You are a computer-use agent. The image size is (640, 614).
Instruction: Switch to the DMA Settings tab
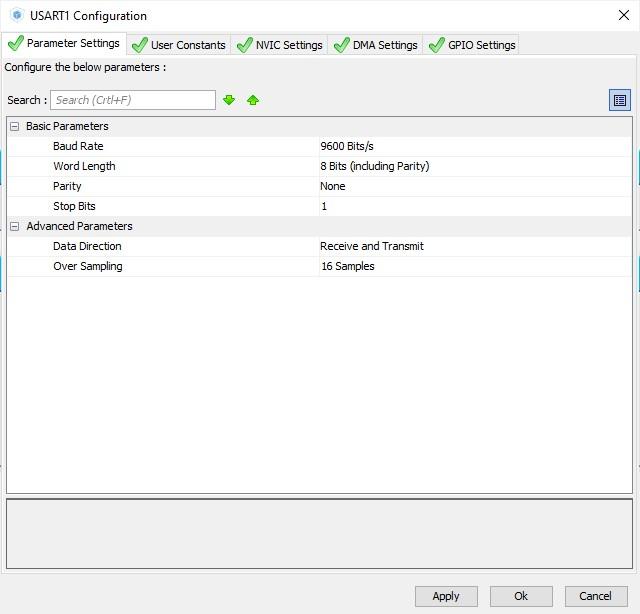[376, 45]
